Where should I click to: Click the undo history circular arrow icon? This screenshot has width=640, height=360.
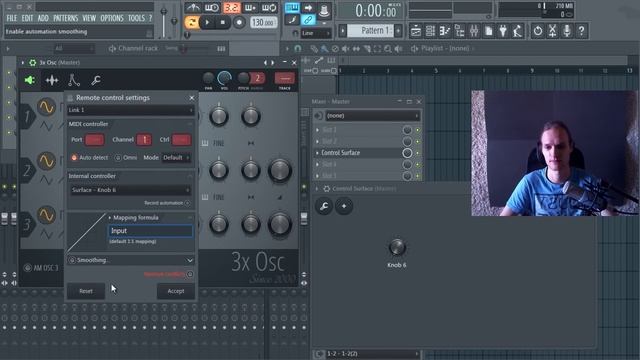pyautogui.click(x=538, y=31)
